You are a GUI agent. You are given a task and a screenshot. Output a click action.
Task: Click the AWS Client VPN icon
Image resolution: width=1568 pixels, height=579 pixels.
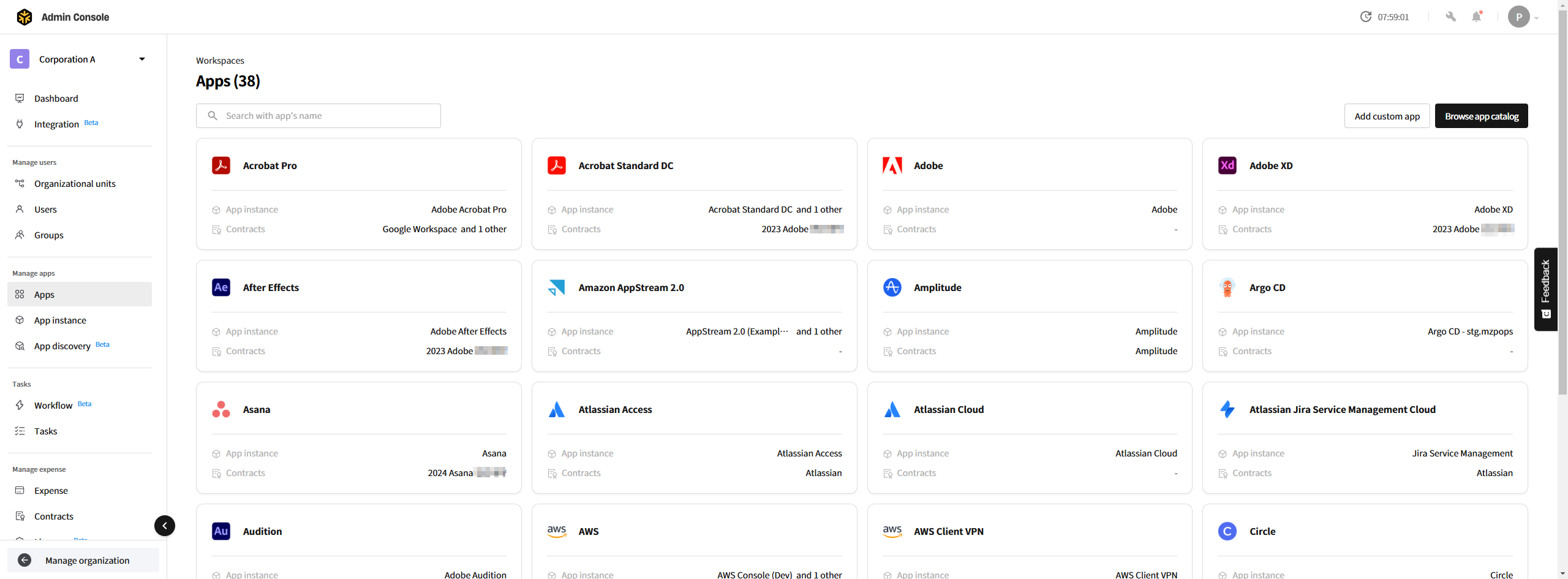click(x=892, y=531)
